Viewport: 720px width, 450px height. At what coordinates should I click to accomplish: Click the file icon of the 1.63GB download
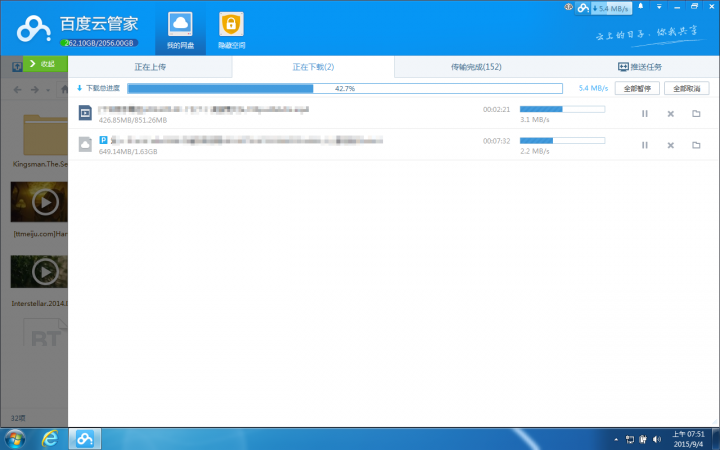tap(85, 144)
